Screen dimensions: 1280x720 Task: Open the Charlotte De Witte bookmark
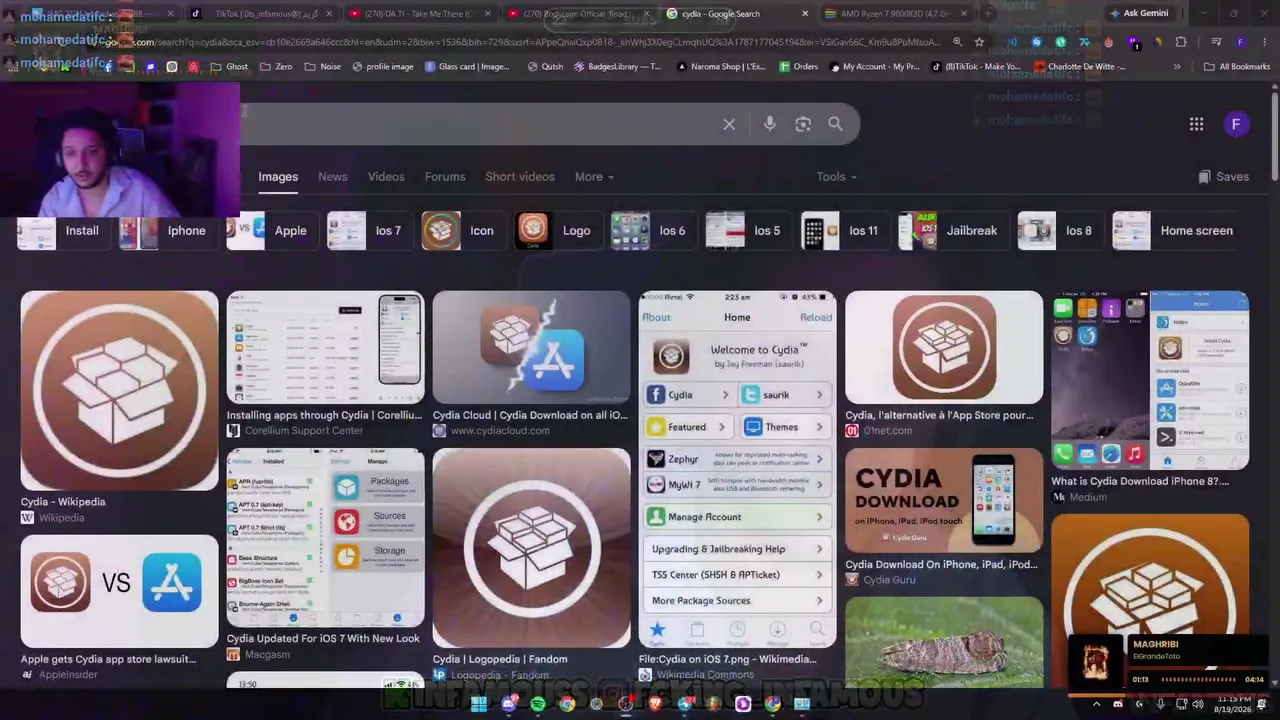click(x=1079, y=67)
